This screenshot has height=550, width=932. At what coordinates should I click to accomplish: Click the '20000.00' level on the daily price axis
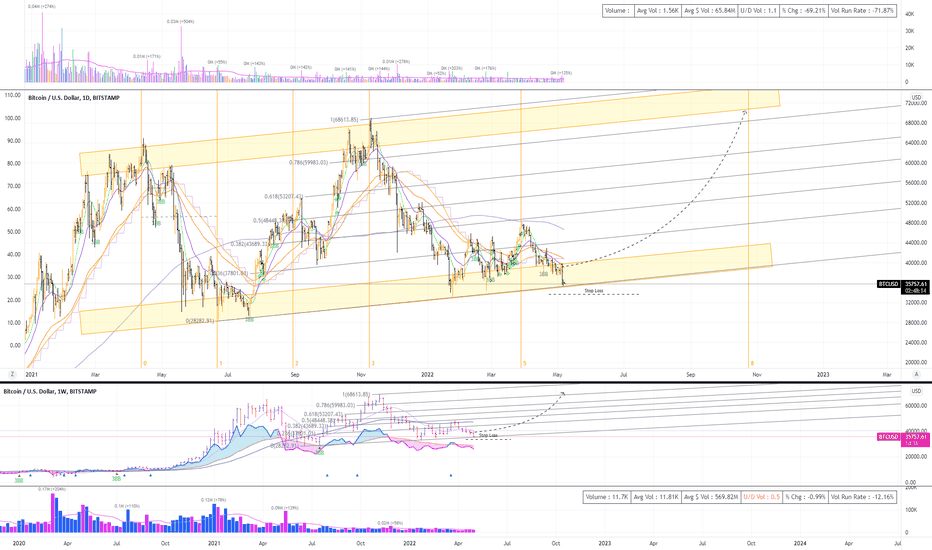click(916, 362)
